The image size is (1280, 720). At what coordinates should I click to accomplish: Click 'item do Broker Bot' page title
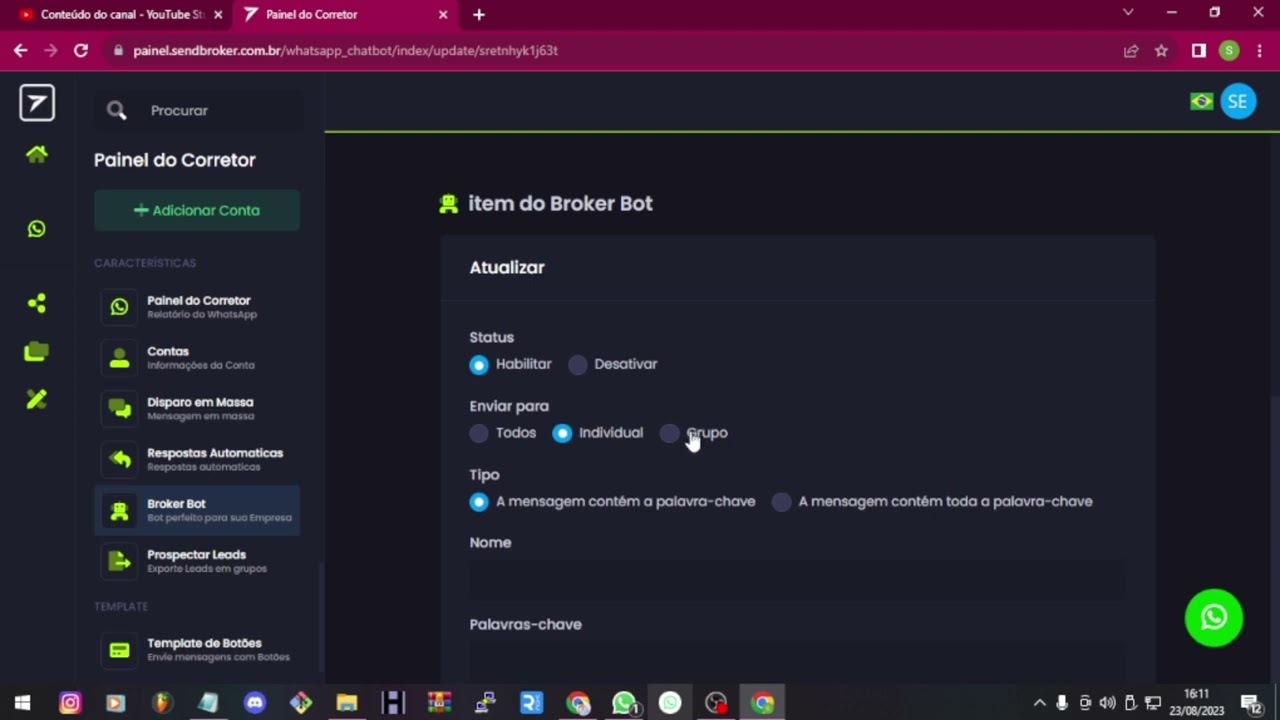pyautogui.click(x=560, y=204)
